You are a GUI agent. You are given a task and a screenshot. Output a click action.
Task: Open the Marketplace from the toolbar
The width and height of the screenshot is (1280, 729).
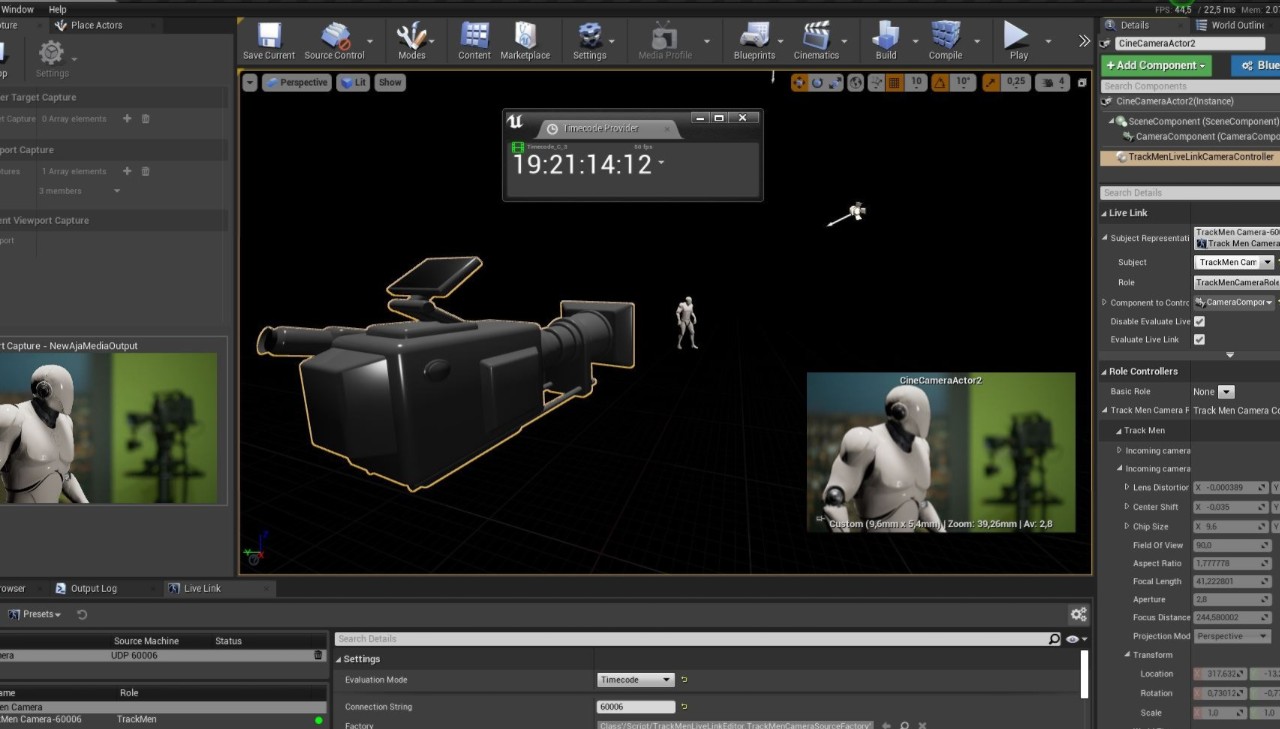[525, 37]
